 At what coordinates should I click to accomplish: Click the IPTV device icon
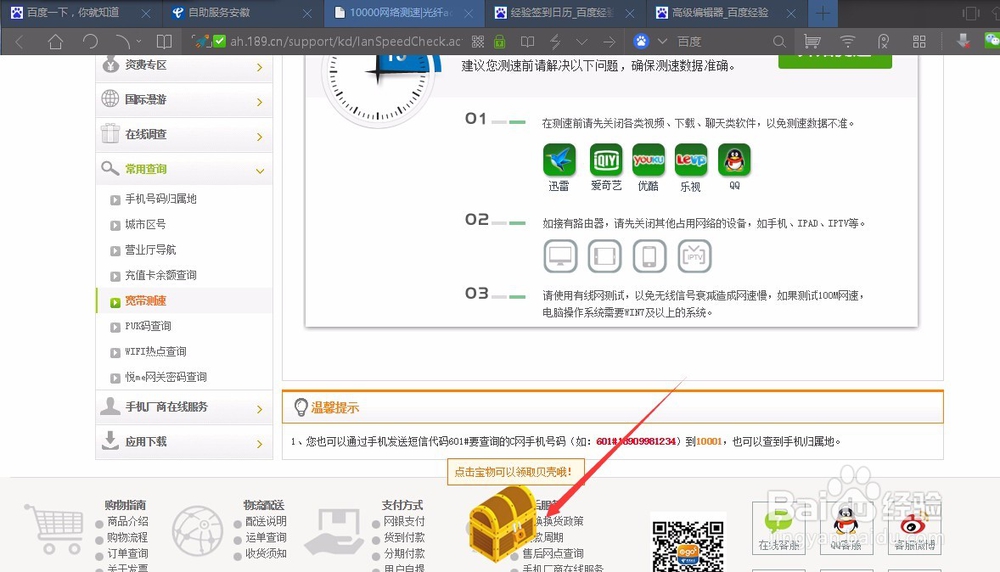695,256
